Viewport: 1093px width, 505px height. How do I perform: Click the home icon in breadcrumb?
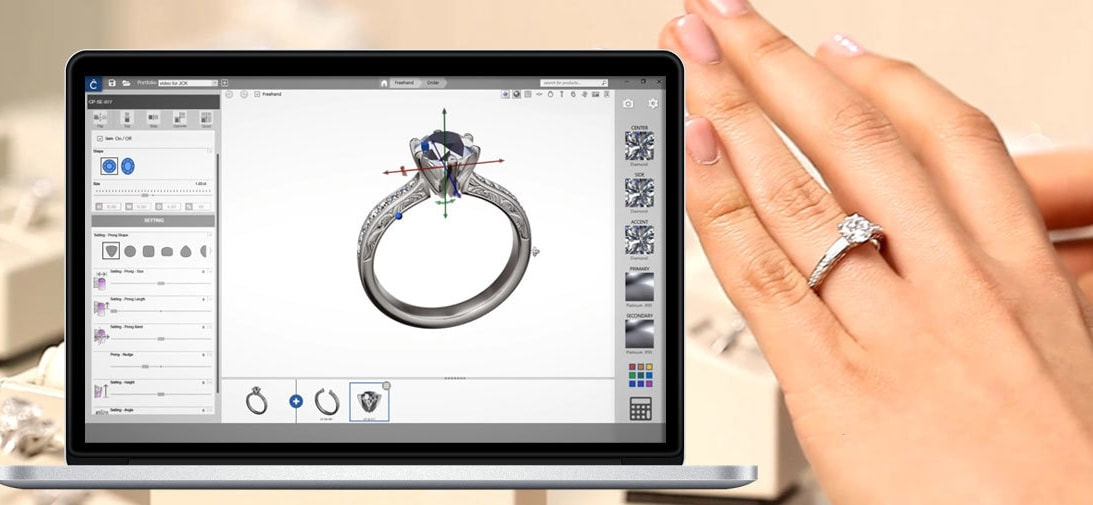384,83
